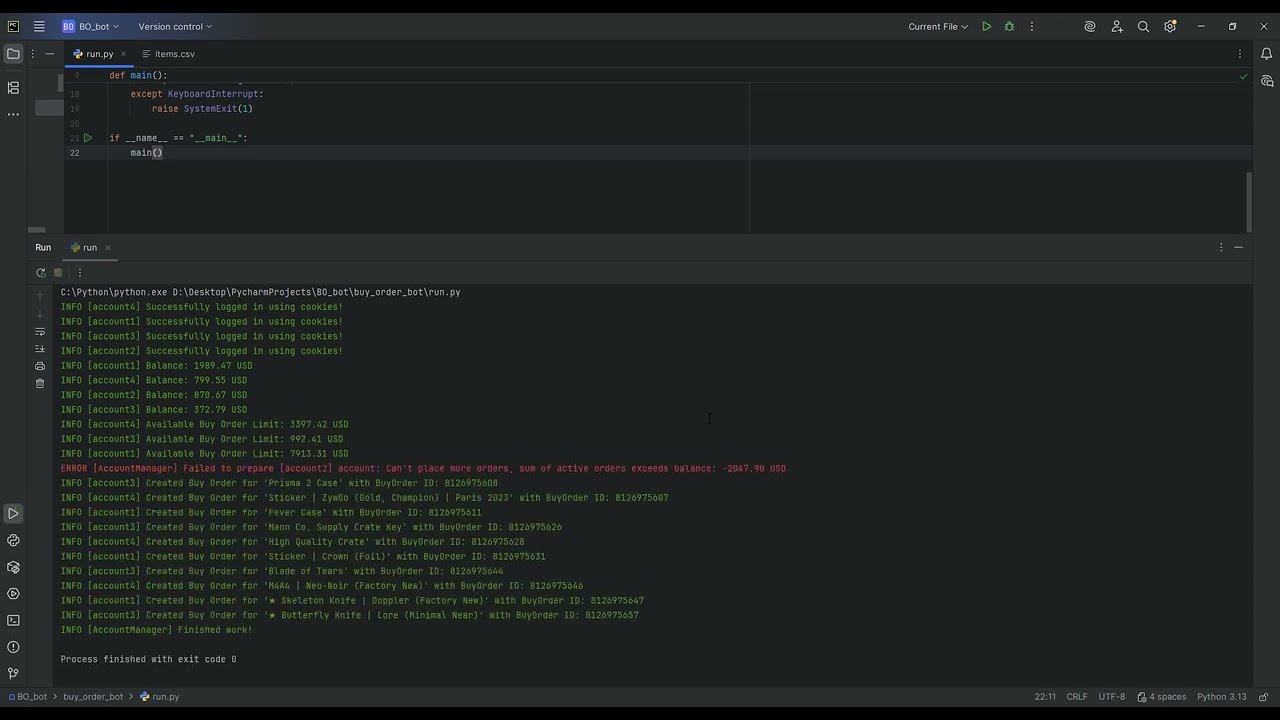Open the Project tool window folder icon

coord(13,54)
